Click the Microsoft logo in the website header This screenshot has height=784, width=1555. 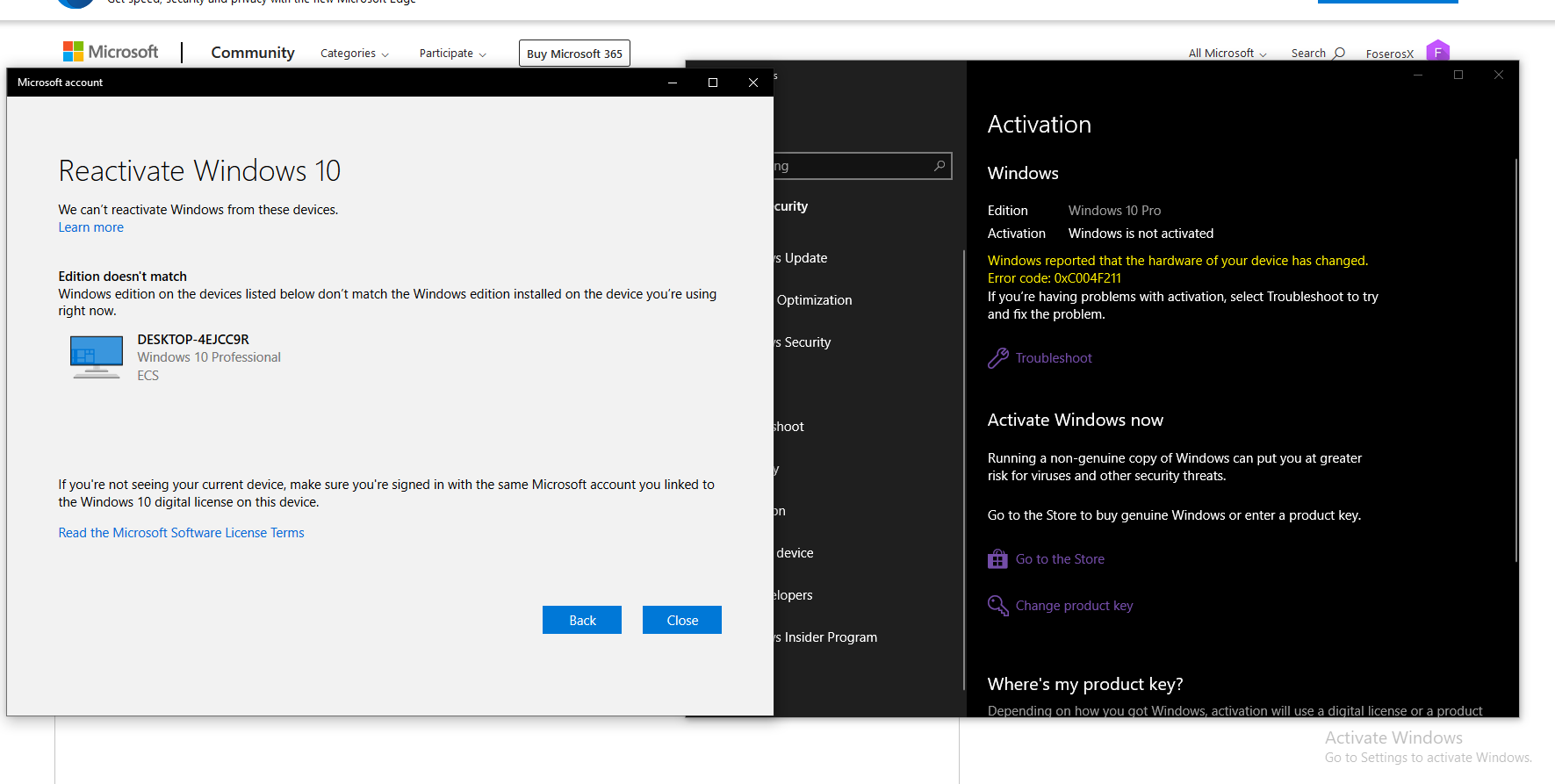(x=111, y=52)
